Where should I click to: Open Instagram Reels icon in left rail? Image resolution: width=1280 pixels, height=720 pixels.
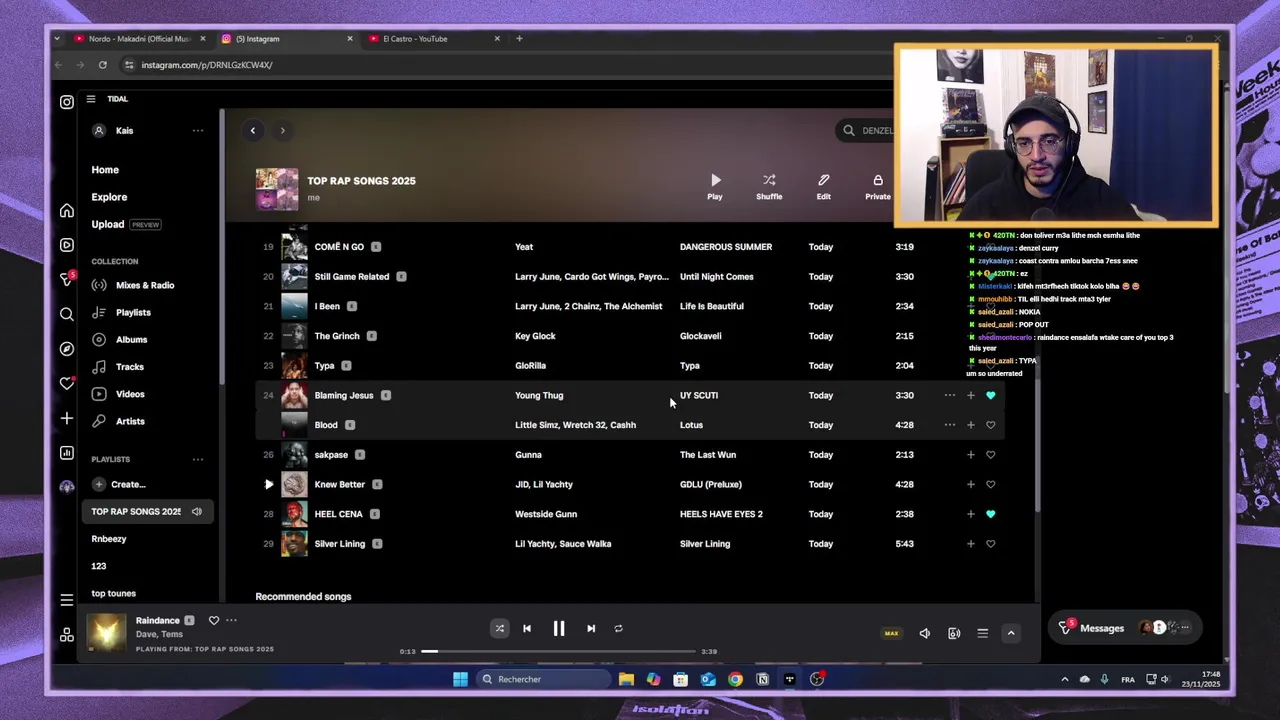67,245
